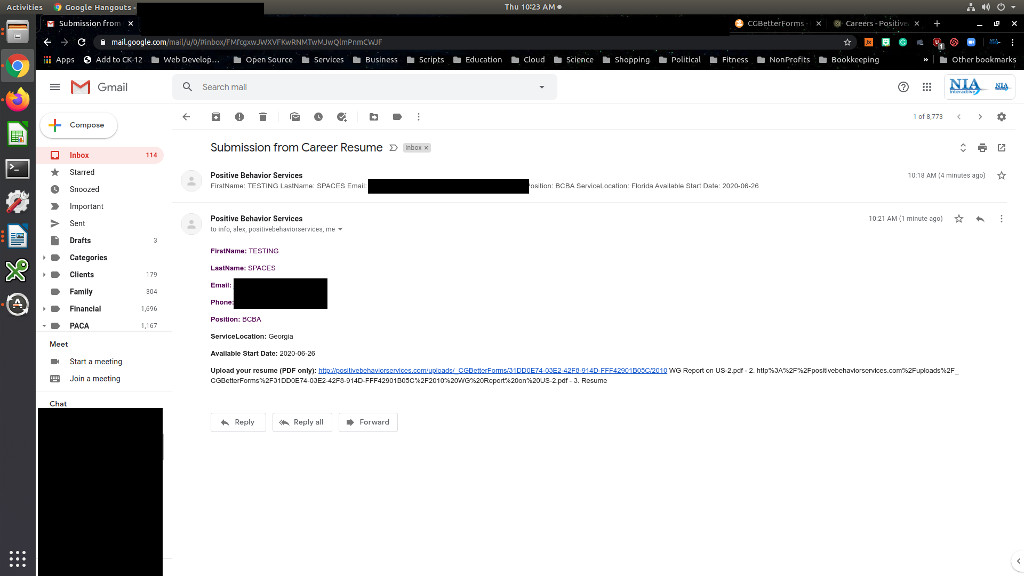This screenshot has width=1024, height=576.
Task: Open the conversation in a new window
Action: [1001, 148]
